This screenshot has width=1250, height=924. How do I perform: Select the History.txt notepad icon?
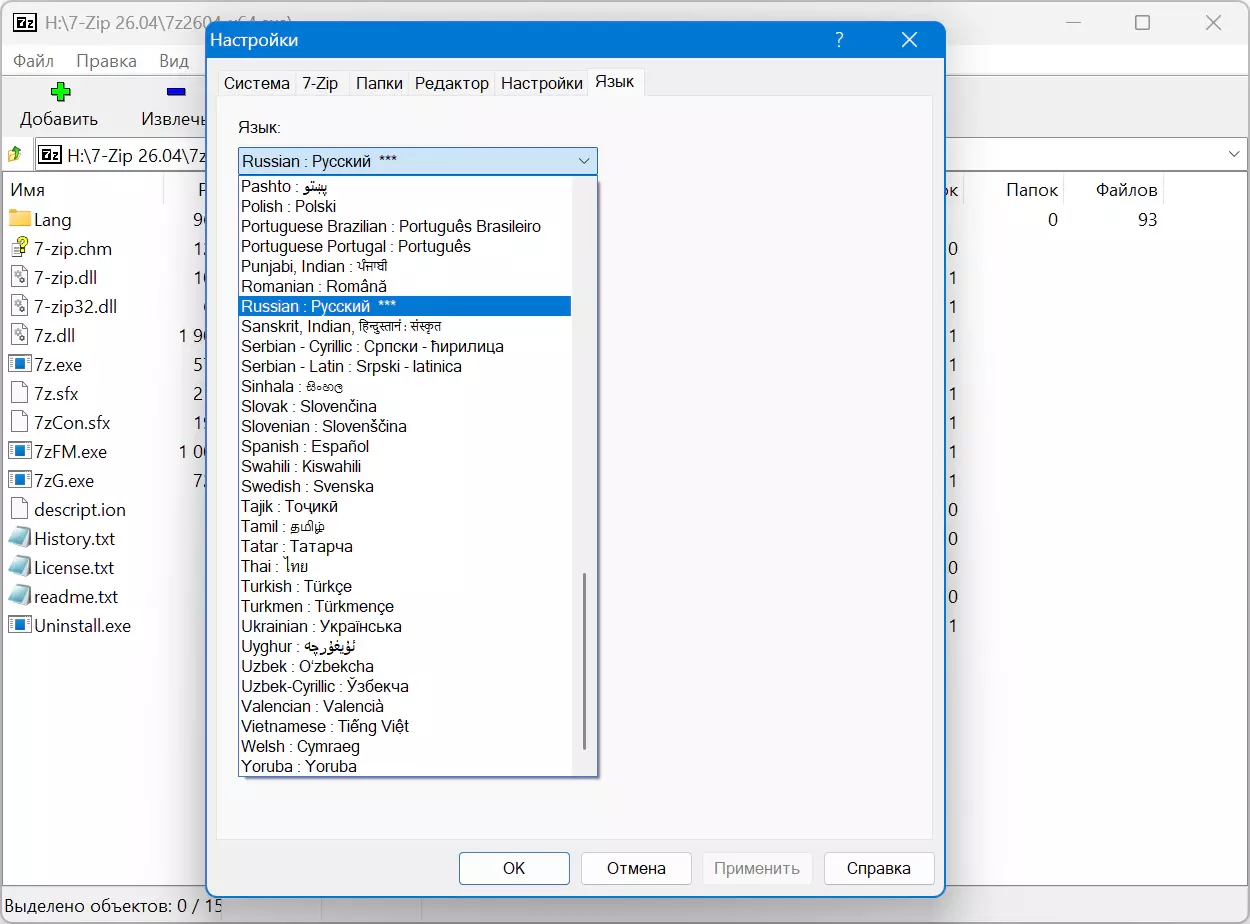coord(20,538)
